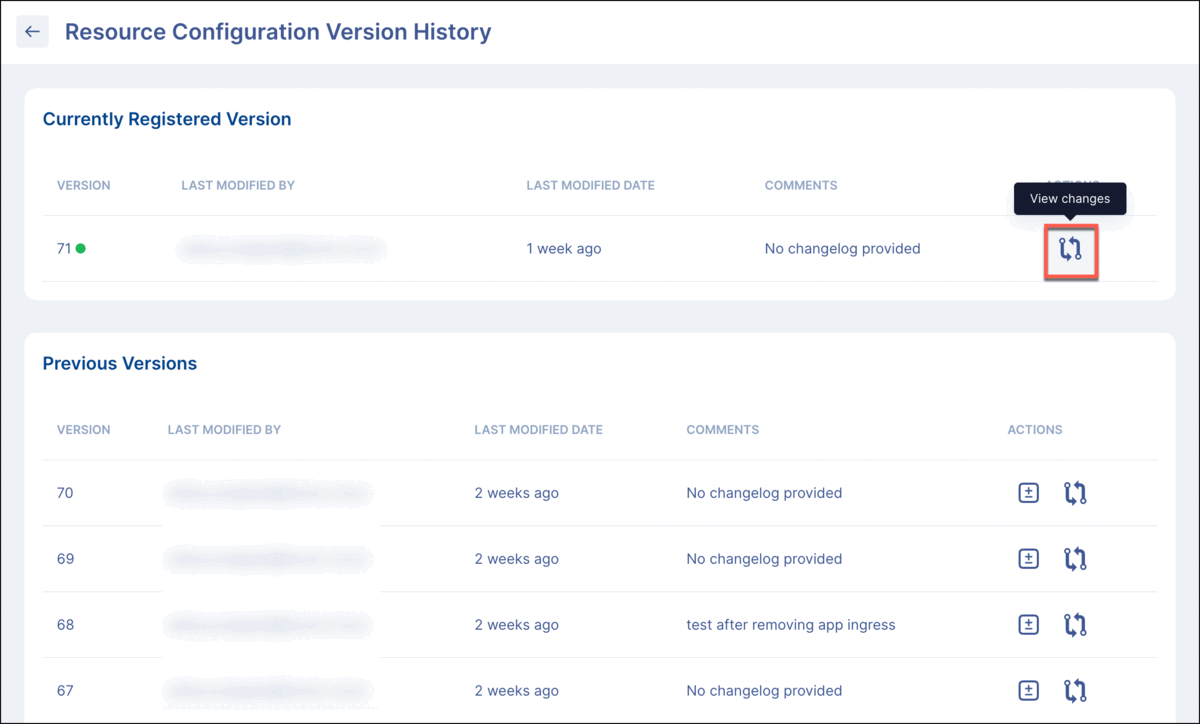Click version 70 'No changelog provided' comment

764,493
